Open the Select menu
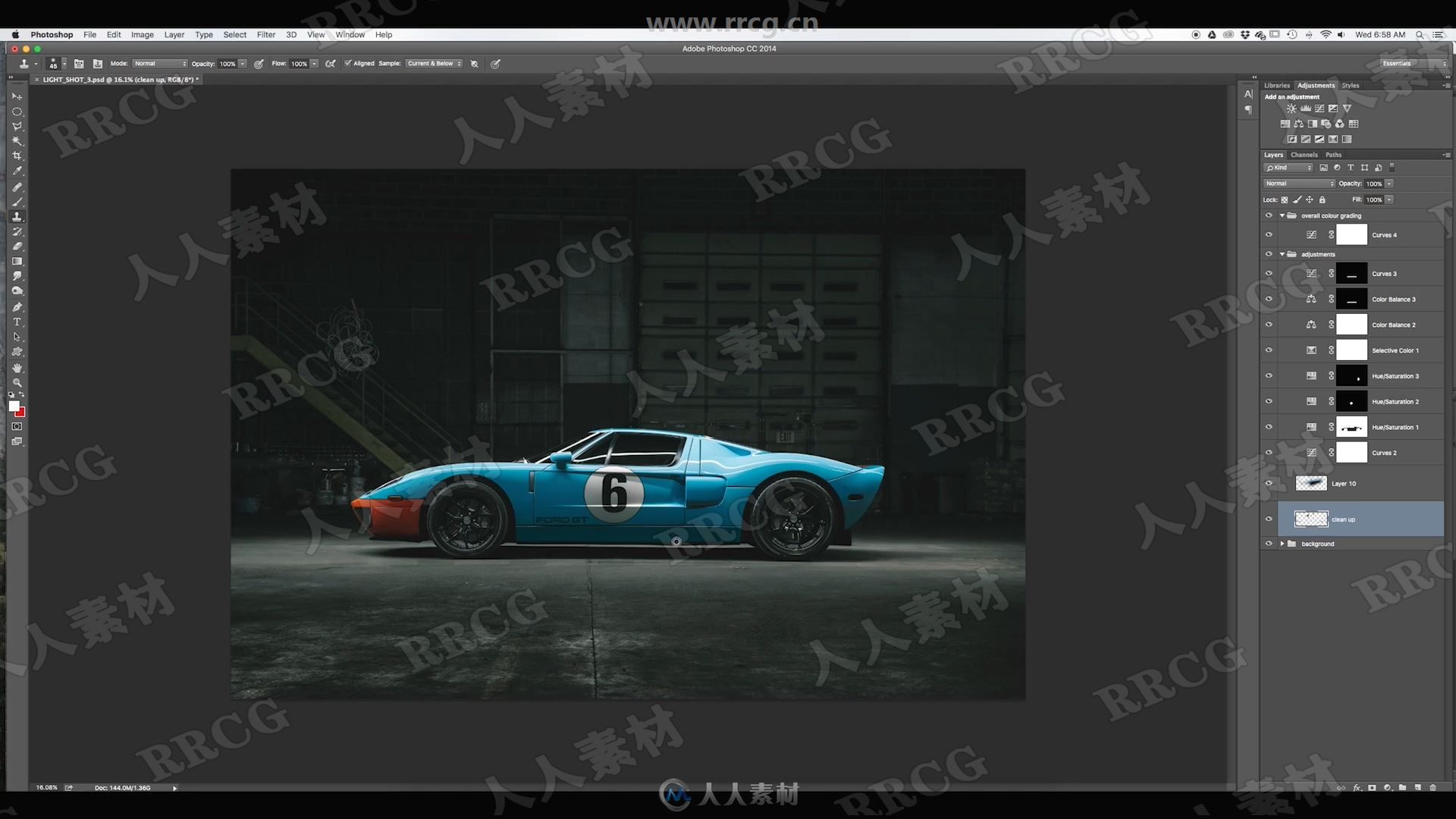The height and width of the screenshot is (819, 1456). point(235,35)
